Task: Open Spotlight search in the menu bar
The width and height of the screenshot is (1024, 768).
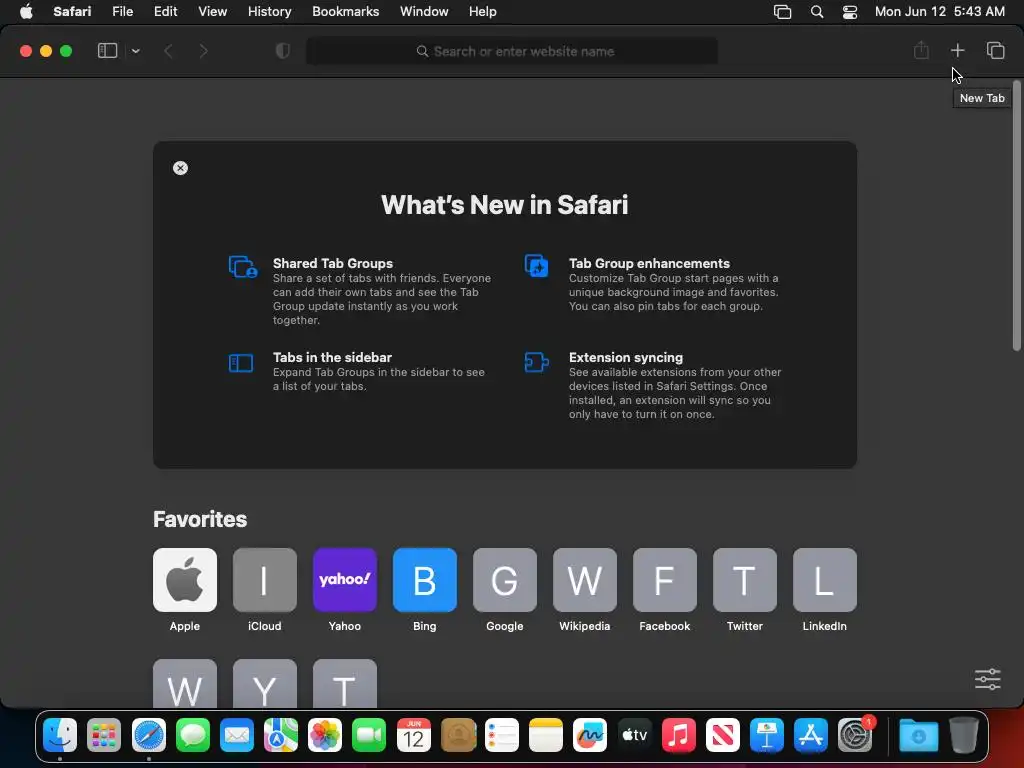Action: [x=817, y=12]
